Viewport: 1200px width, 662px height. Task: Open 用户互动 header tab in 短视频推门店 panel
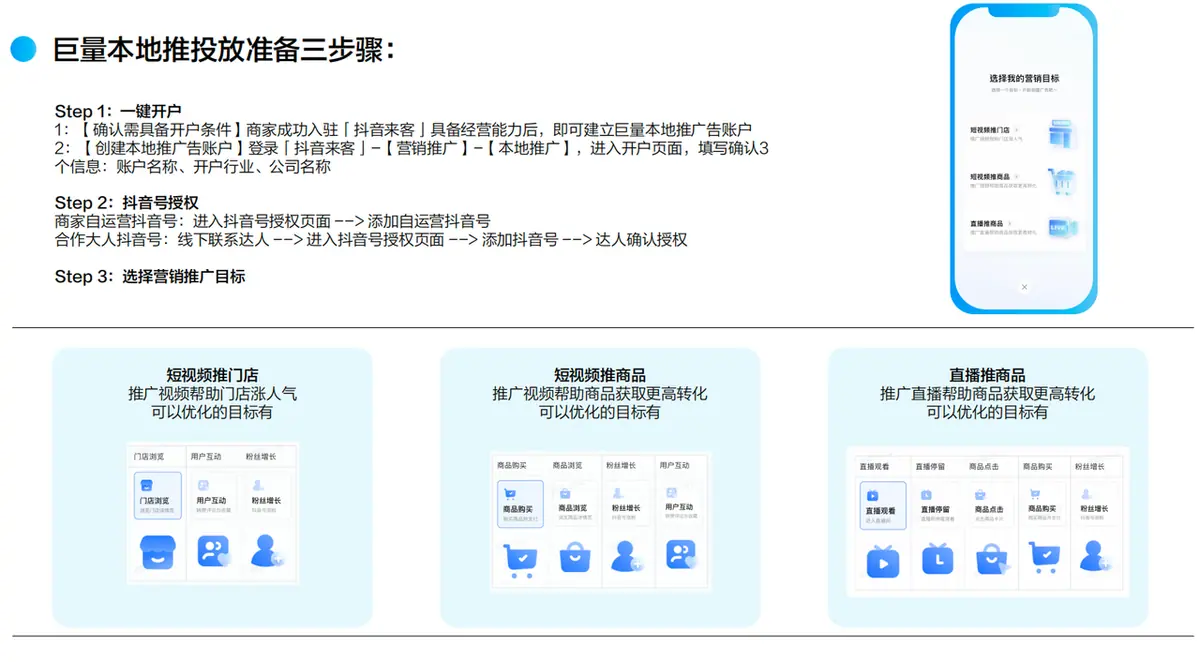(208, 457)
